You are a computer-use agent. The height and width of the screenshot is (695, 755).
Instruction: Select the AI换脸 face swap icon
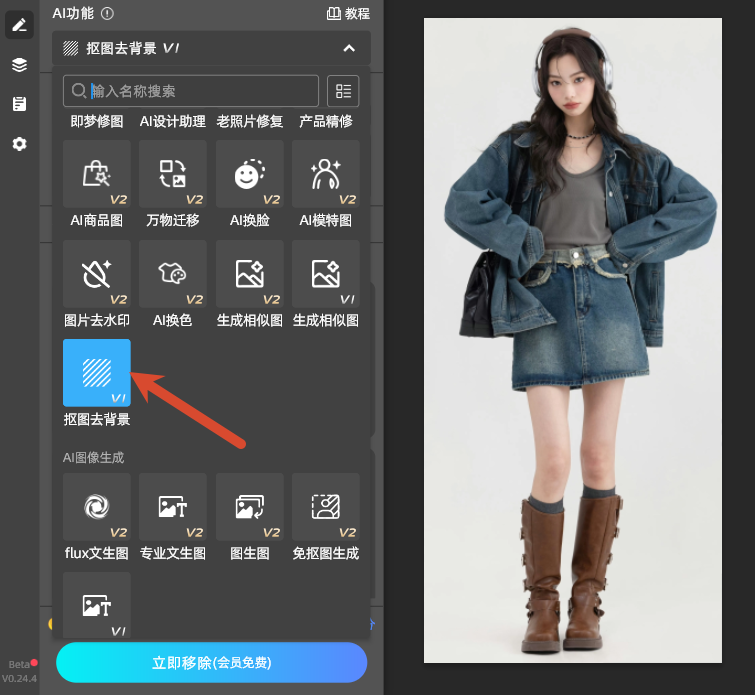(249, 174)
